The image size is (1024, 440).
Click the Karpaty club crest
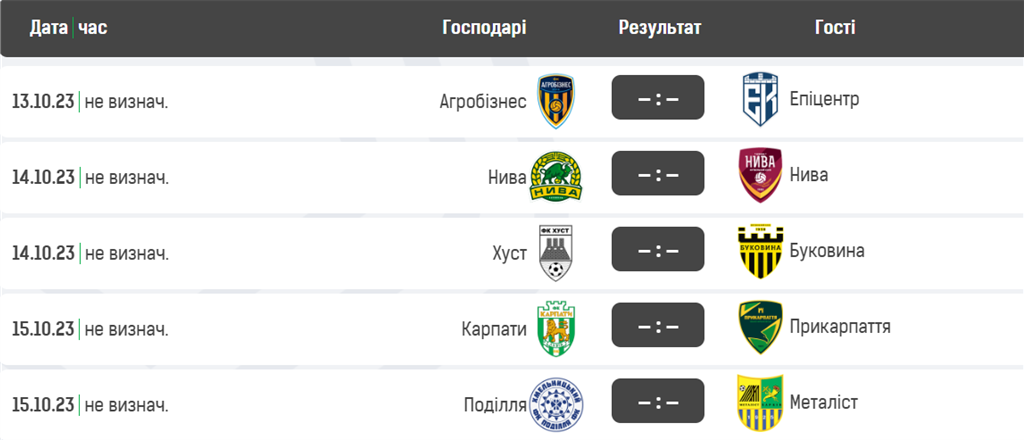(556, 328)
